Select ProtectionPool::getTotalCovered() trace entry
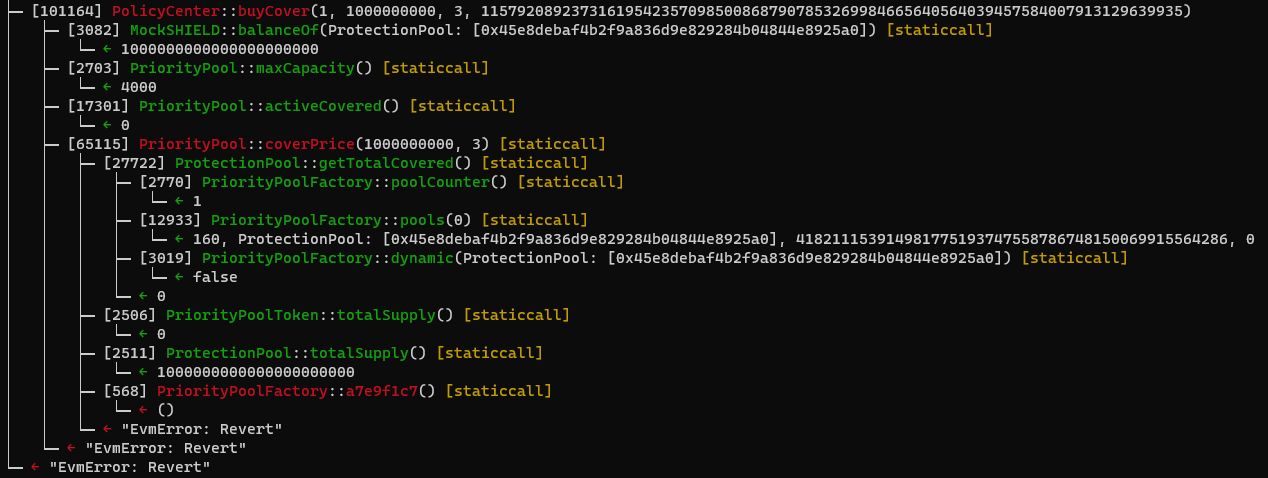 346,163
